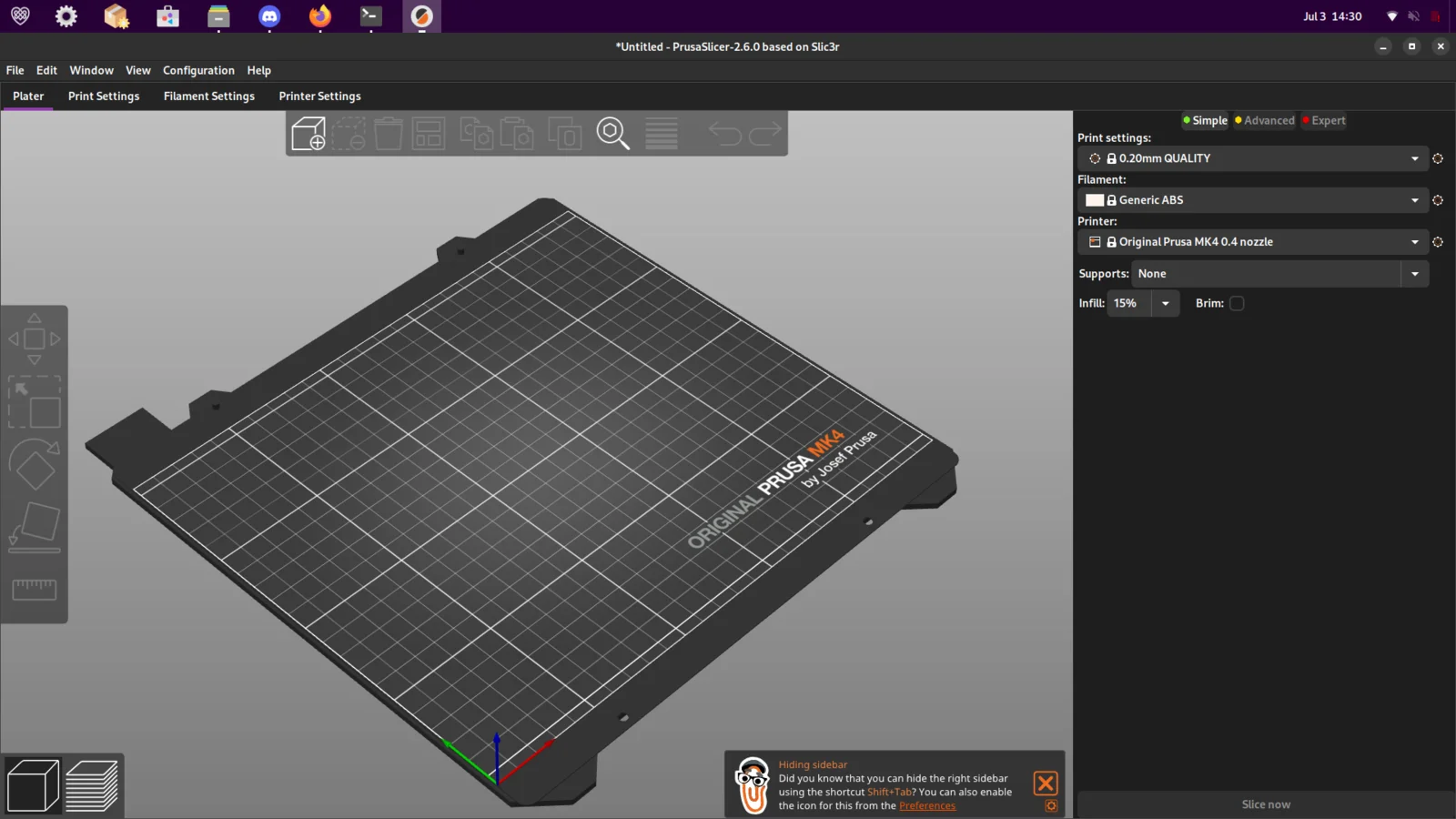1456x819 pixels.
Task: Select Expert mode
Action: [x=1323, y=120]
